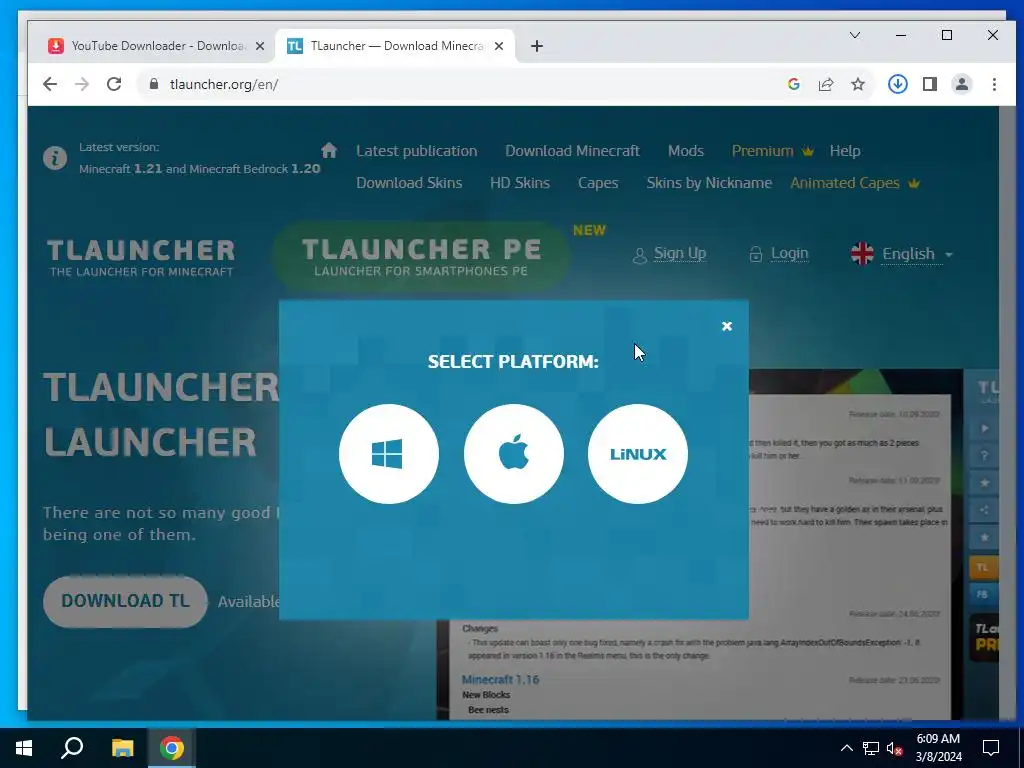Expand the English language dropdown
Viewport: 1024px width, 768px height.
[902, 253]
